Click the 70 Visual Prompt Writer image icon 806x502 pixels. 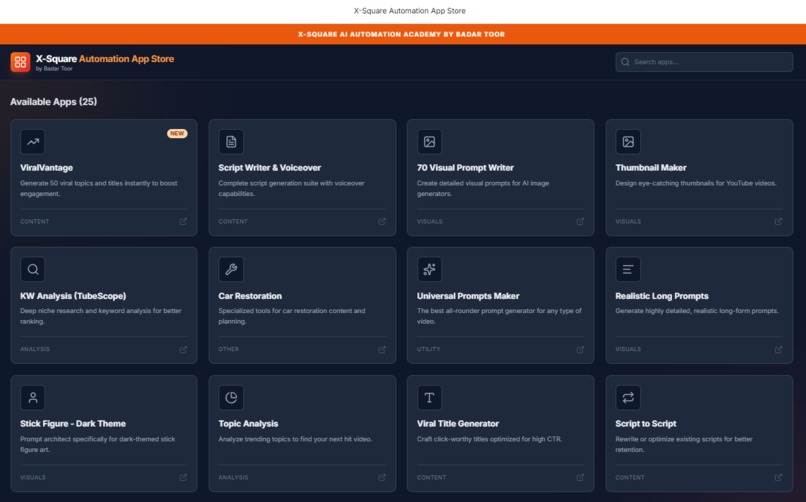[x=429, y=142]
